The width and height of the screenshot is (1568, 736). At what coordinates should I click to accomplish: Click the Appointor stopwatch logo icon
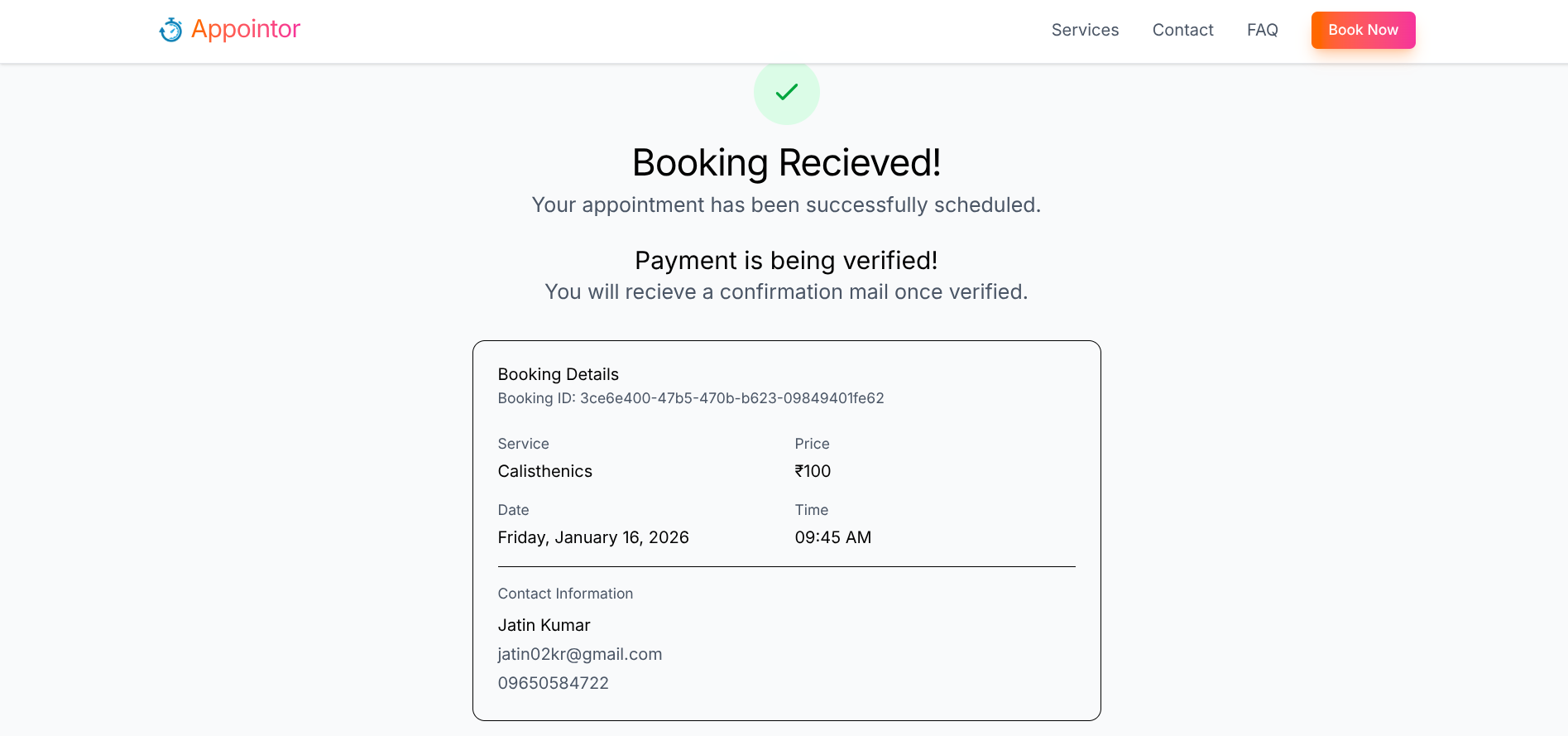[170, 31]
